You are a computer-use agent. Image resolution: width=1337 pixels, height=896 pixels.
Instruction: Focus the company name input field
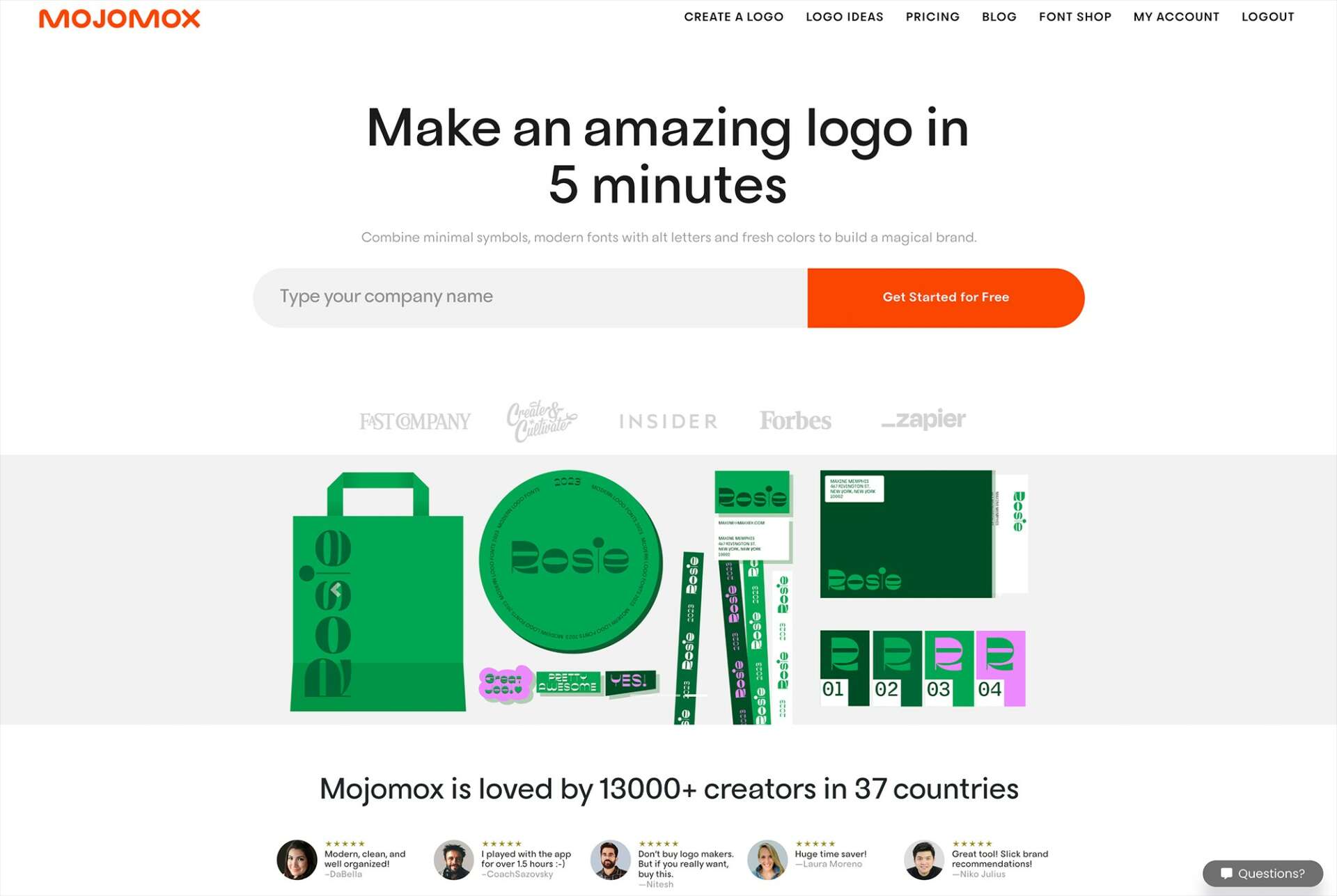click(x=530, y=297)
